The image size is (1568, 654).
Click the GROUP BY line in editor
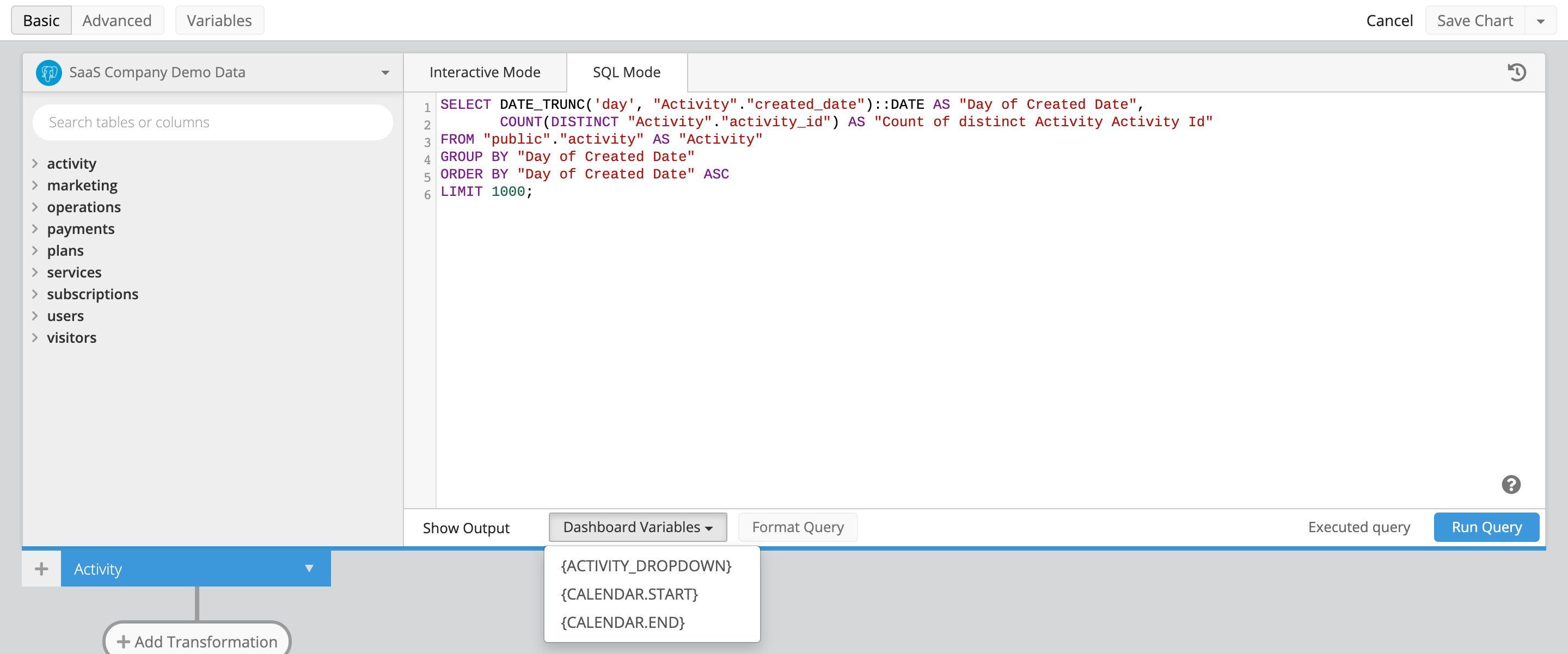click(567, 157)
